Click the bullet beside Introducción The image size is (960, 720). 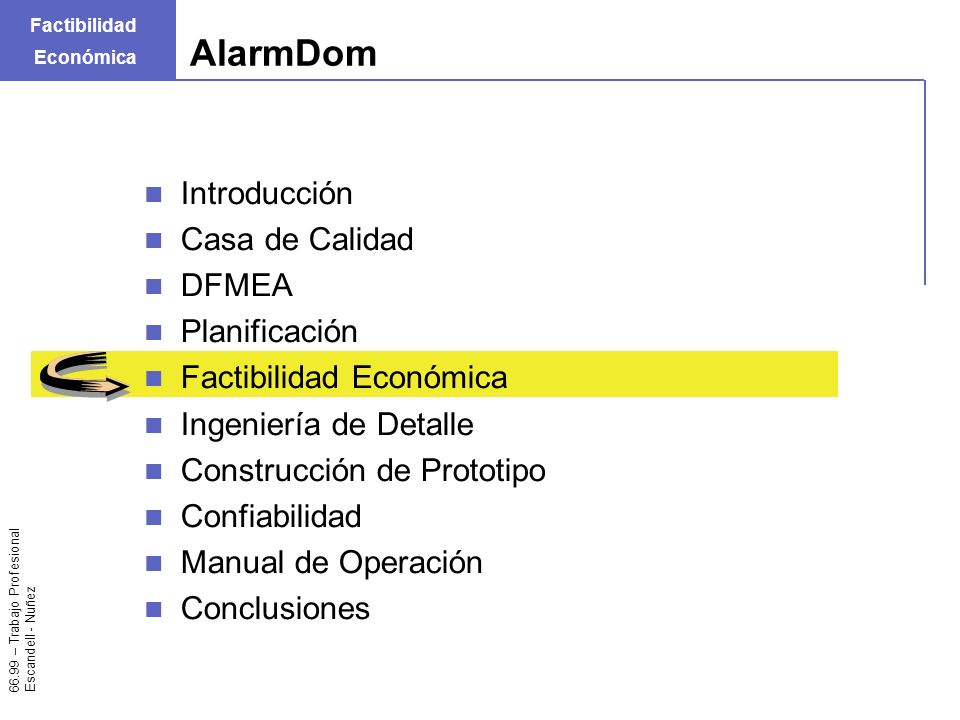coord(154,195)
